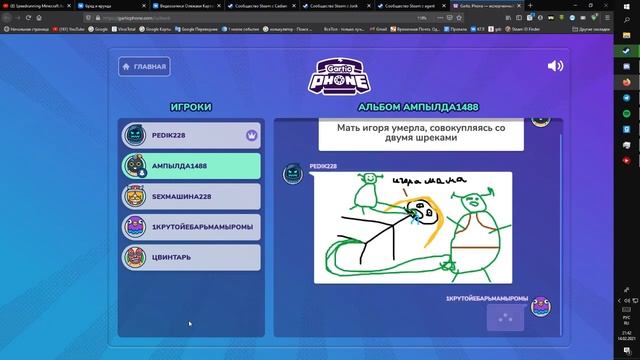Select player 1КРУТОЙЕБАРЬМАМЫРОМЫ in the list
Screen dimensions: 640x360
191,227
